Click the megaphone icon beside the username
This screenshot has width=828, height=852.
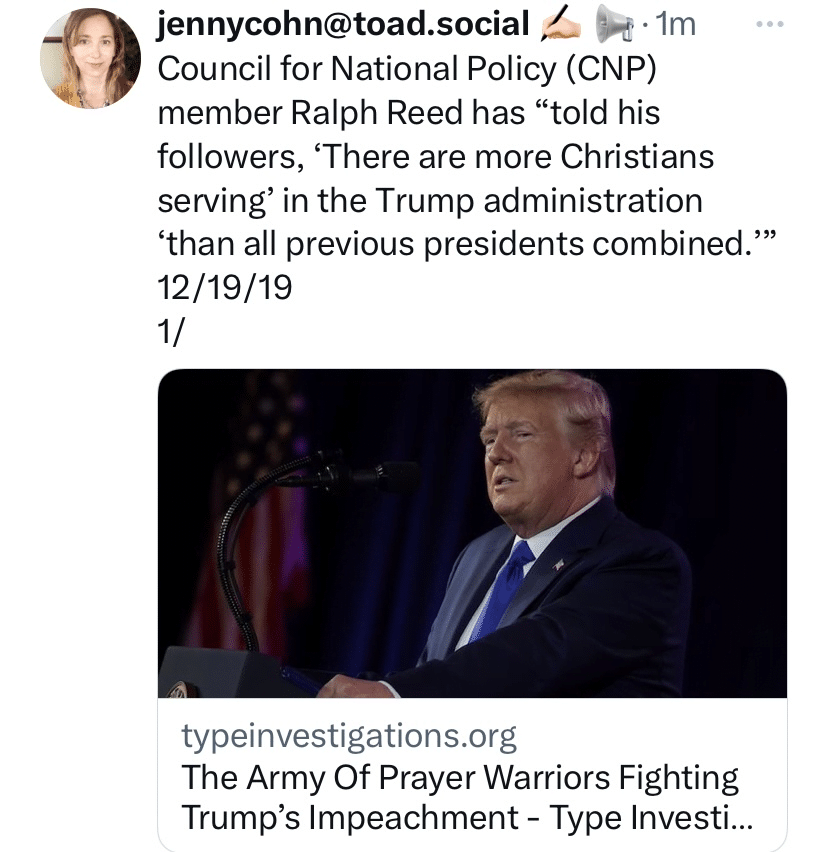[x=612, y=24]
